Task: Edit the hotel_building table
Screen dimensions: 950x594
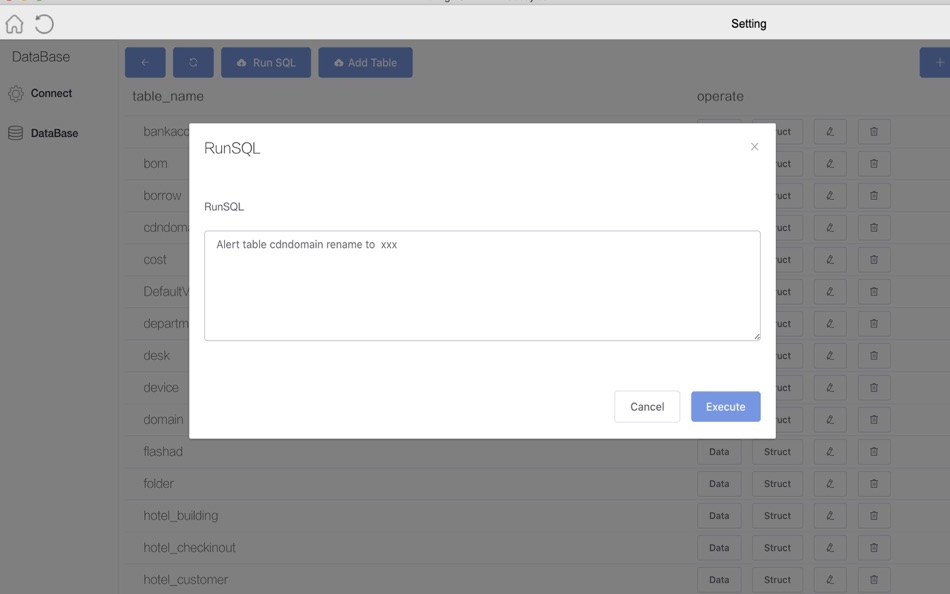Action: (x=830, y=516)
